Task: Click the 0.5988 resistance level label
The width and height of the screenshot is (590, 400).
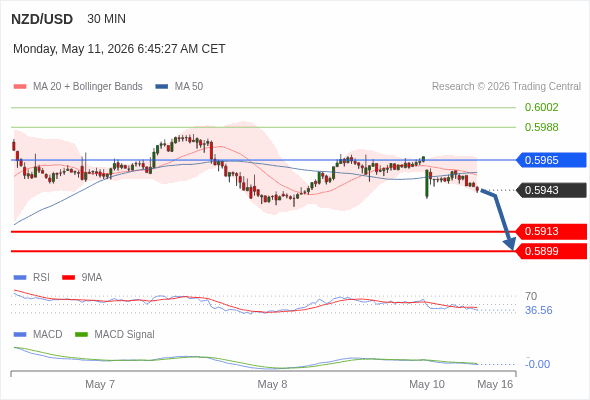Action: pyautogui.click(x=541, y=127)
